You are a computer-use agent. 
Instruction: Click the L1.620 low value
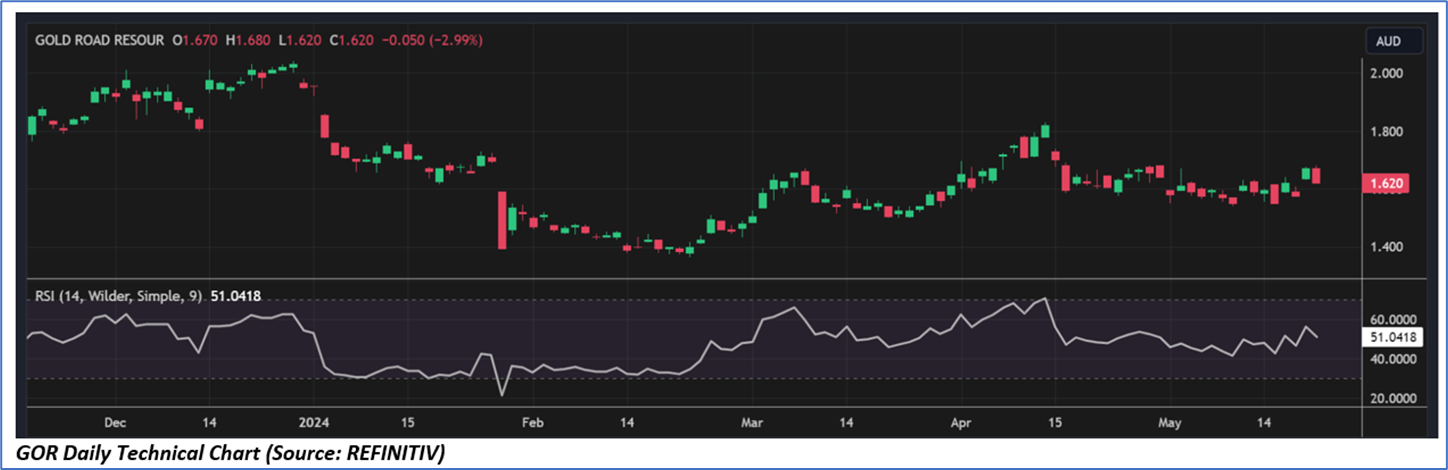301,41
